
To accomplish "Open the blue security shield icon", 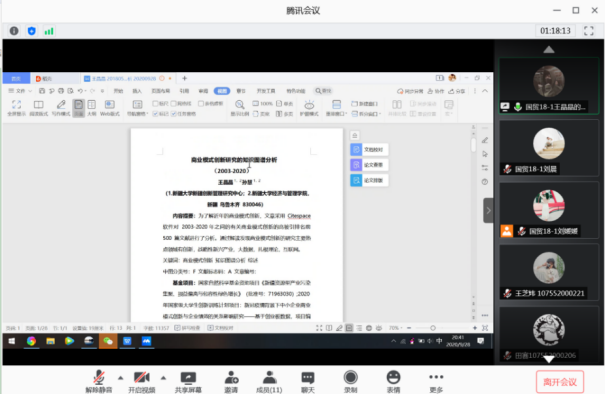I will 32,31.
